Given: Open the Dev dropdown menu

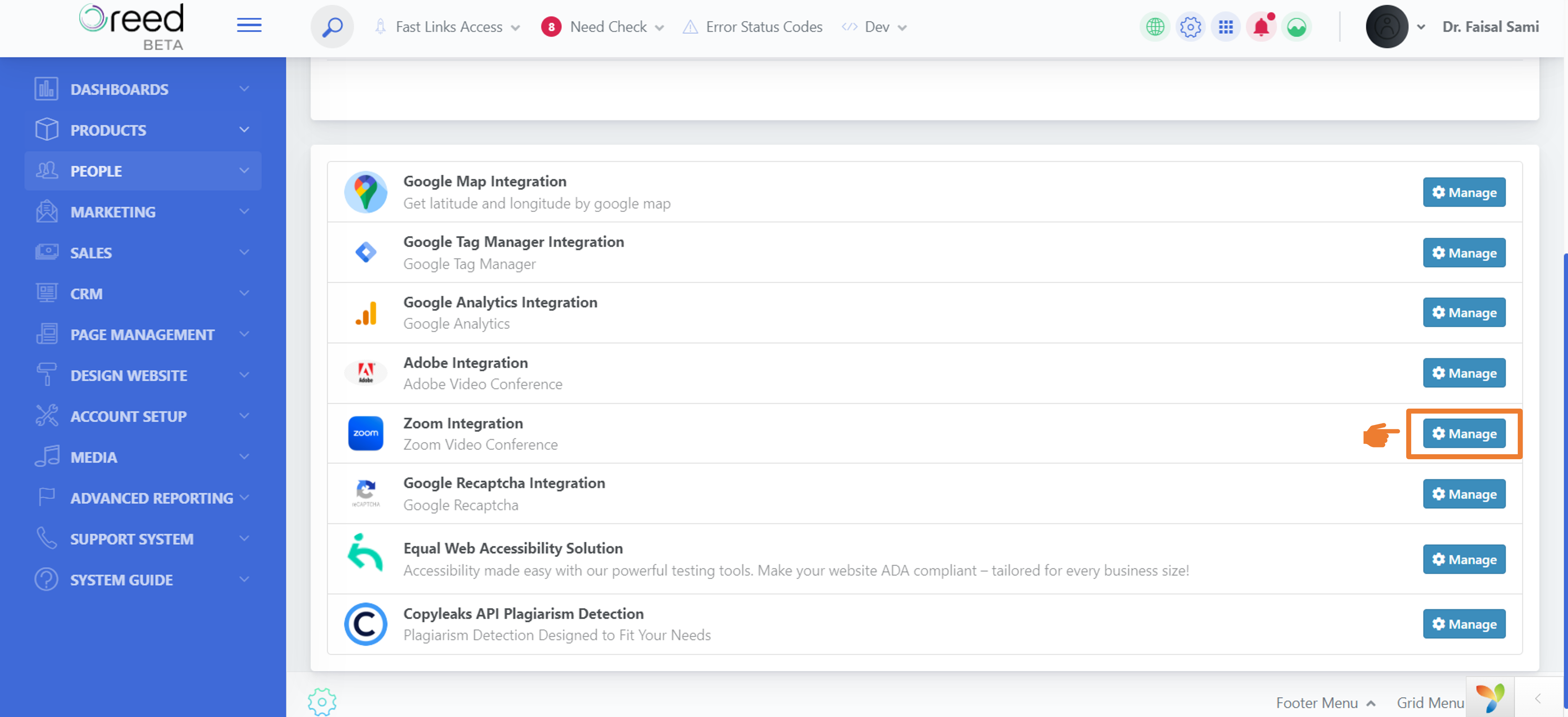Looking at the screenshot, I should pyautogui.click(x=875, y=27).
